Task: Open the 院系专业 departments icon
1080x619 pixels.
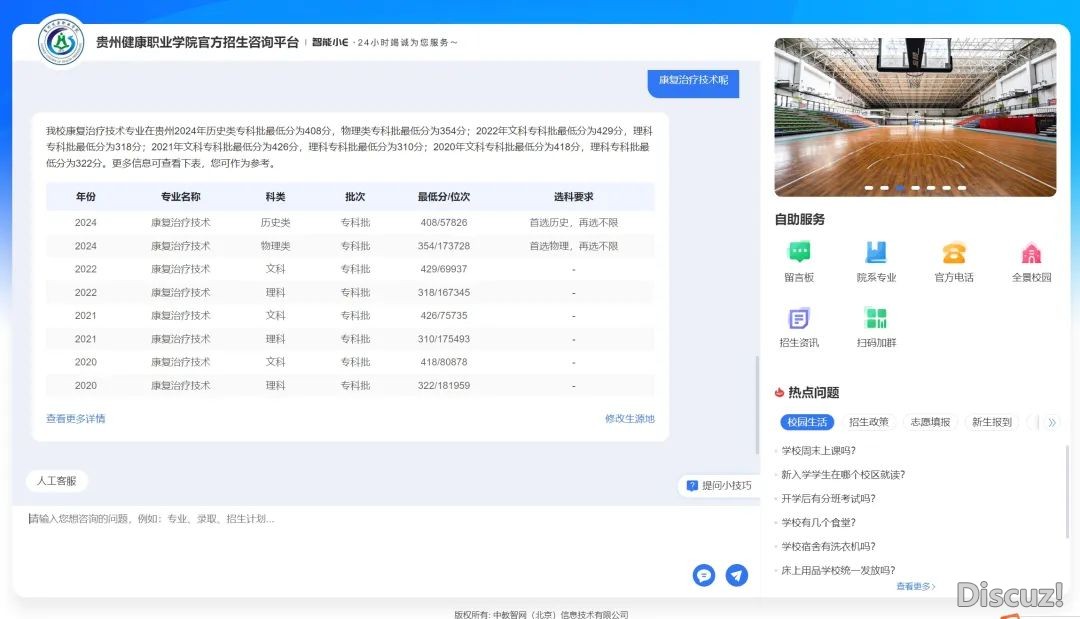Action: pos(876,254)
